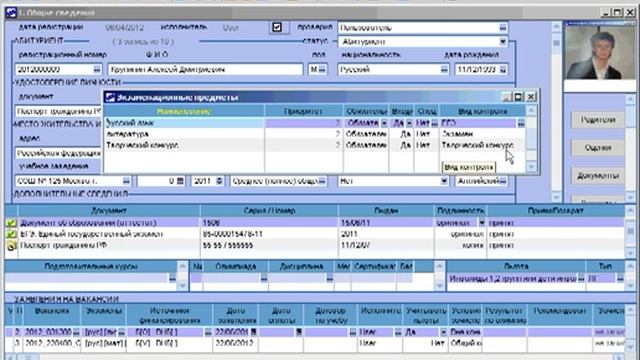The width and height of the screenshot is (640, 360).
Task: Open lookup in Русский язык row Спец cell
Action: tap(434, 123)
